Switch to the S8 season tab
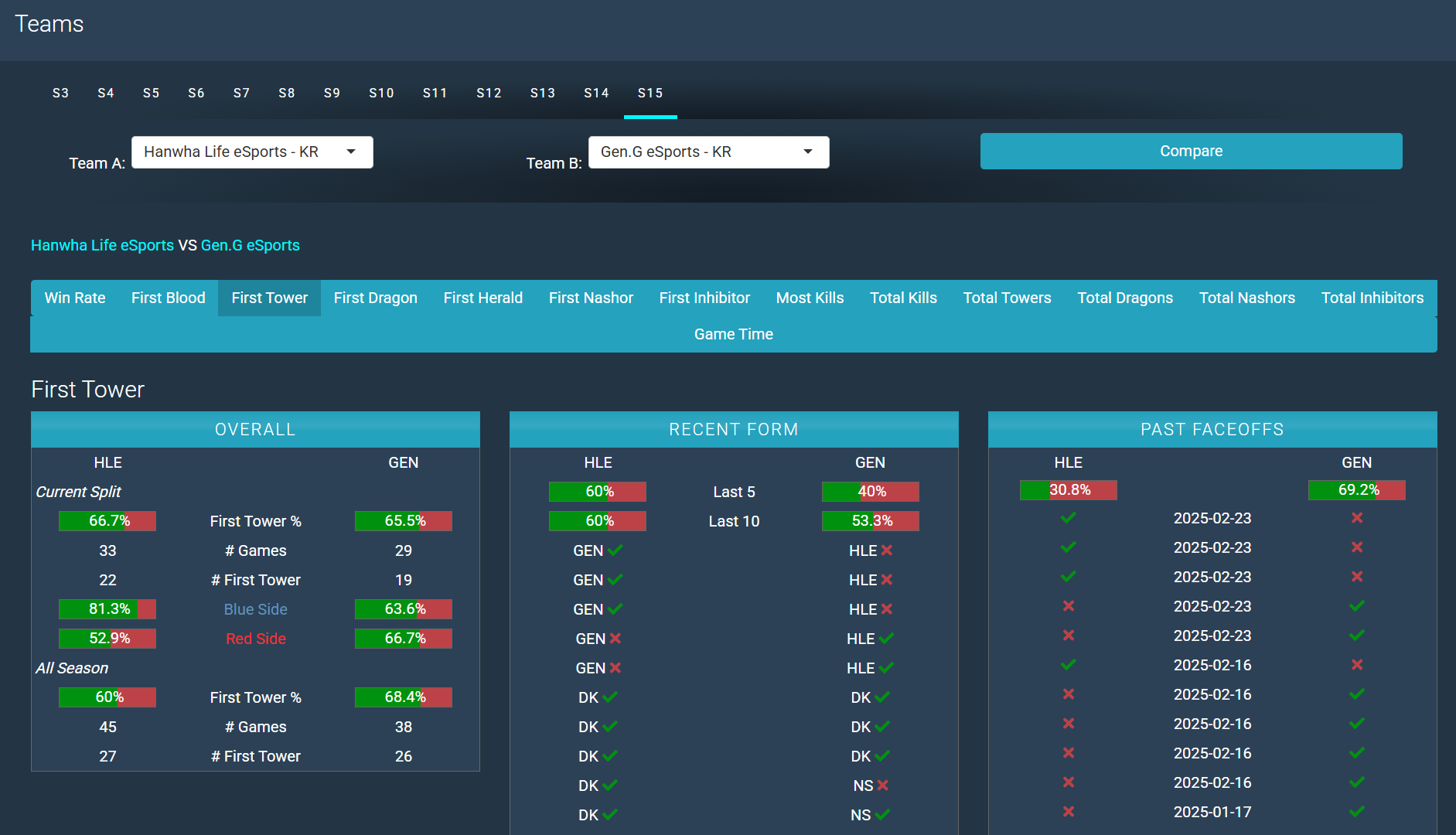Screen dimensions: 1456x835 click(x=287, y=93)
